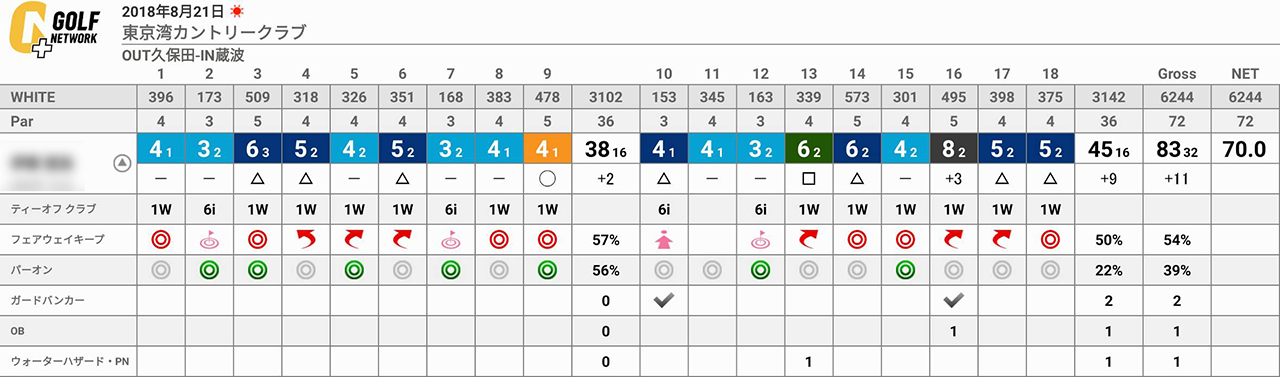Click hole 1 fairway keep bullseye icon
Image resolution: width=1280 pixels, height=377 pixels.
160,238
